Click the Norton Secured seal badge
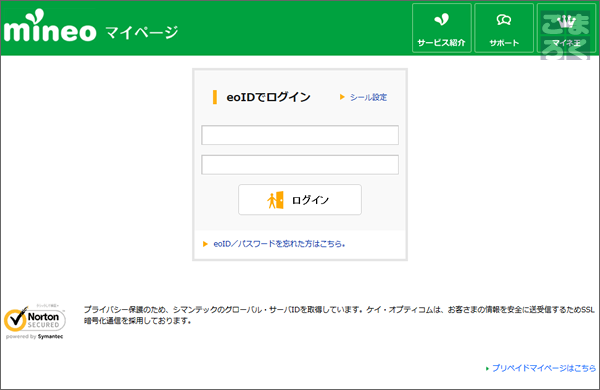 (34, 321)
